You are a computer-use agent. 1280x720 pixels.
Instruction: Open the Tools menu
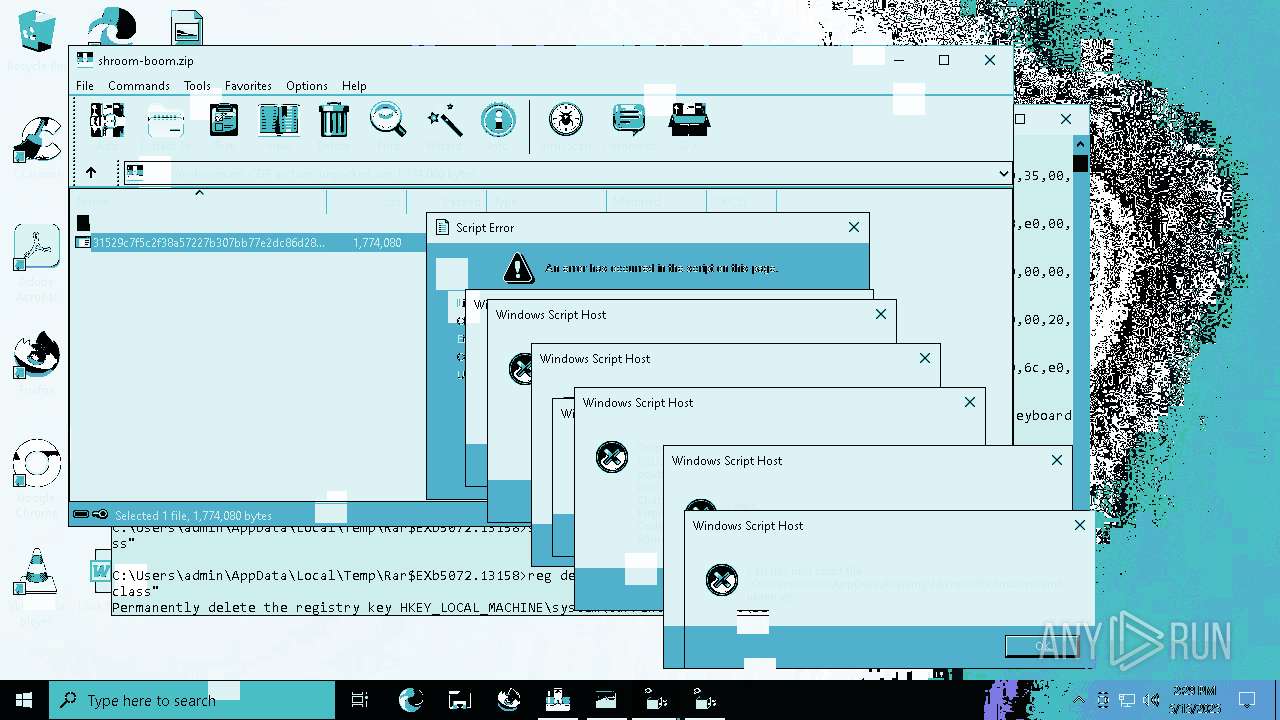197,86
